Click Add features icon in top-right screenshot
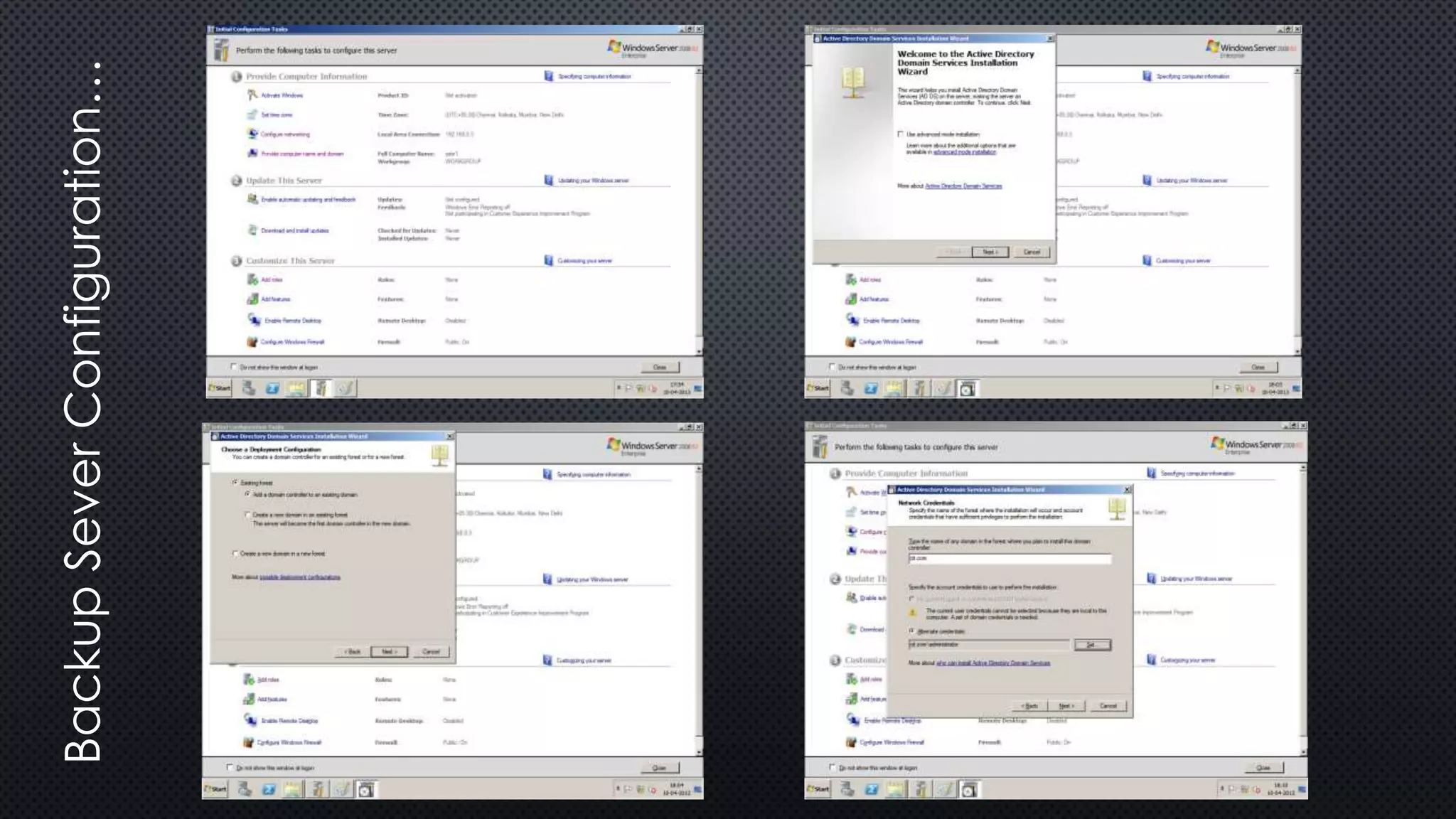Viewport: 1456px width, 819px height. [x=850, y=299]
